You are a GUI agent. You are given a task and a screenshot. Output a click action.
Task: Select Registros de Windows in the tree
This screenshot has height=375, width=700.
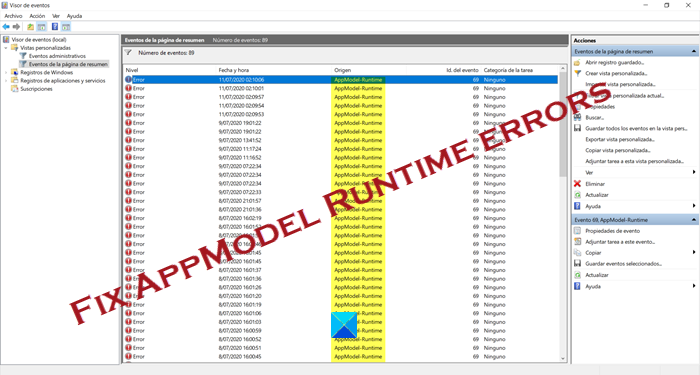pos(46,72)
